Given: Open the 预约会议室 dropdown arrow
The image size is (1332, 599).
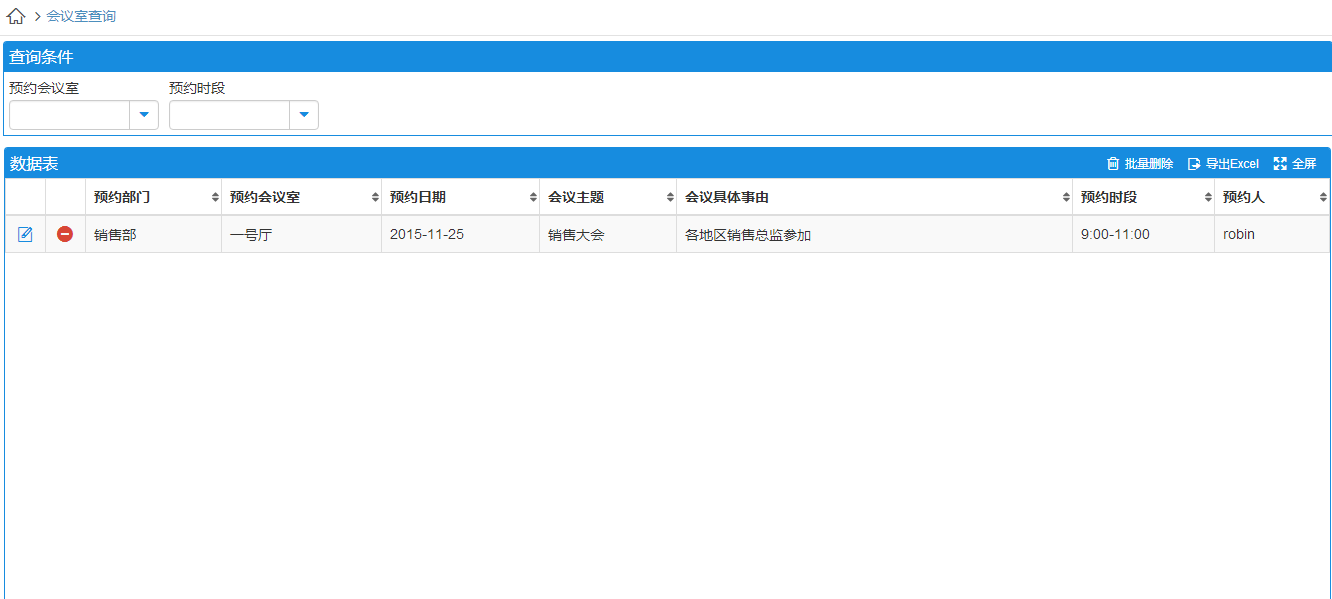Looking at the screenshot, I should (144, 116).
